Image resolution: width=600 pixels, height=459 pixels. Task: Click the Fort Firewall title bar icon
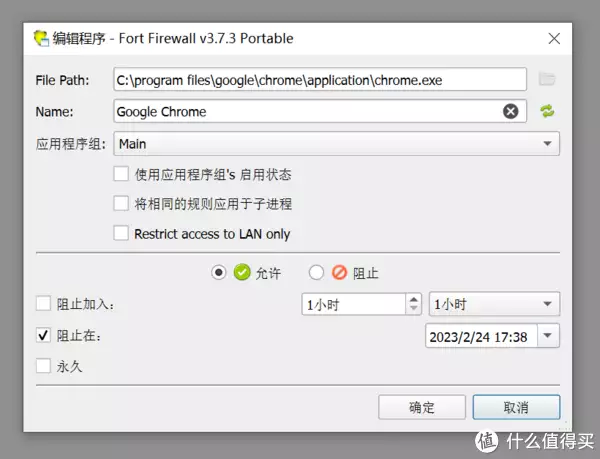[x=41, y=38]
